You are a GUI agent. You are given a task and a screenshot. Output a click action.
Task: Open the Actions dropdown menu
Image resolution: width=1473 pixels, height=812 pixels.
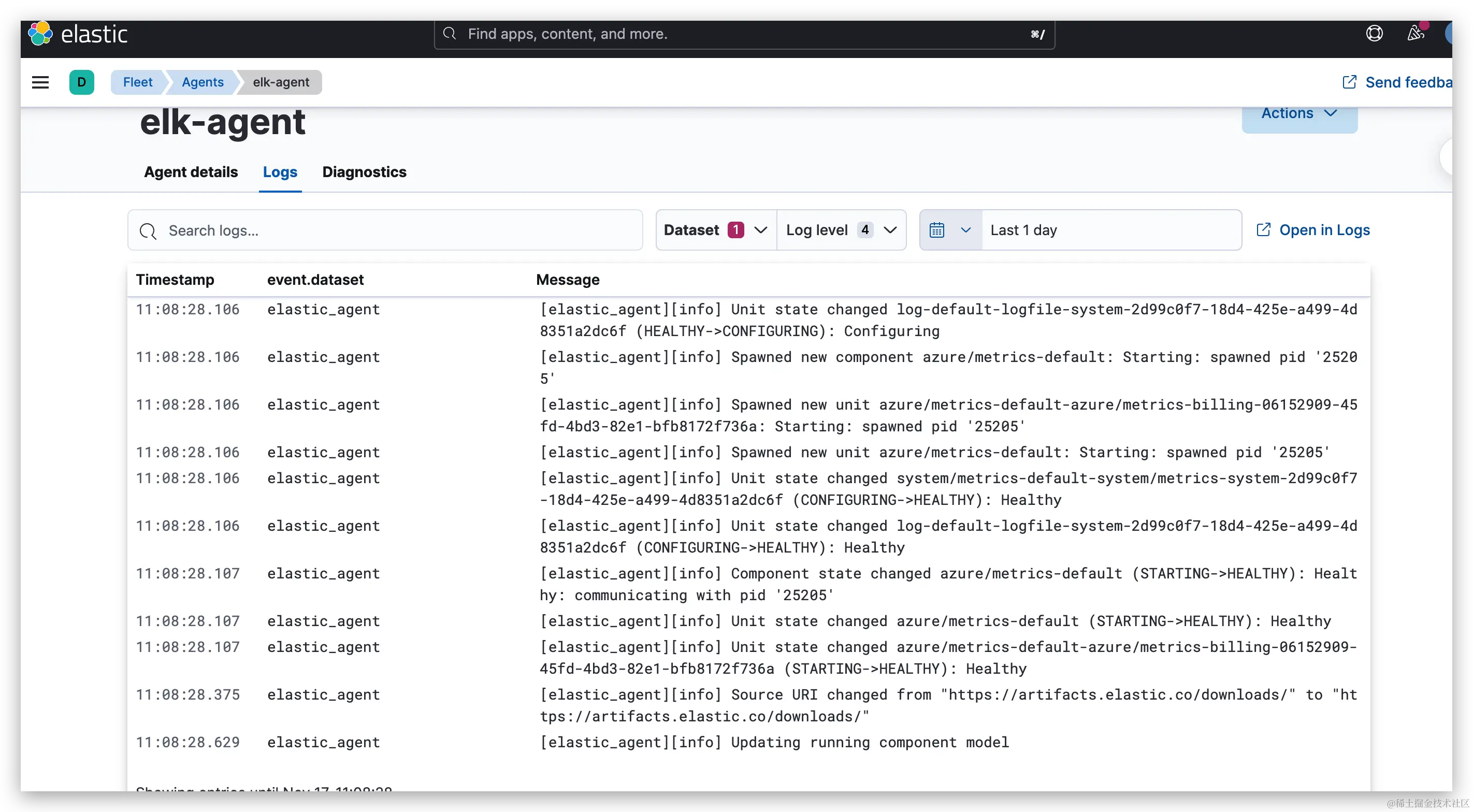[1298, 114]
